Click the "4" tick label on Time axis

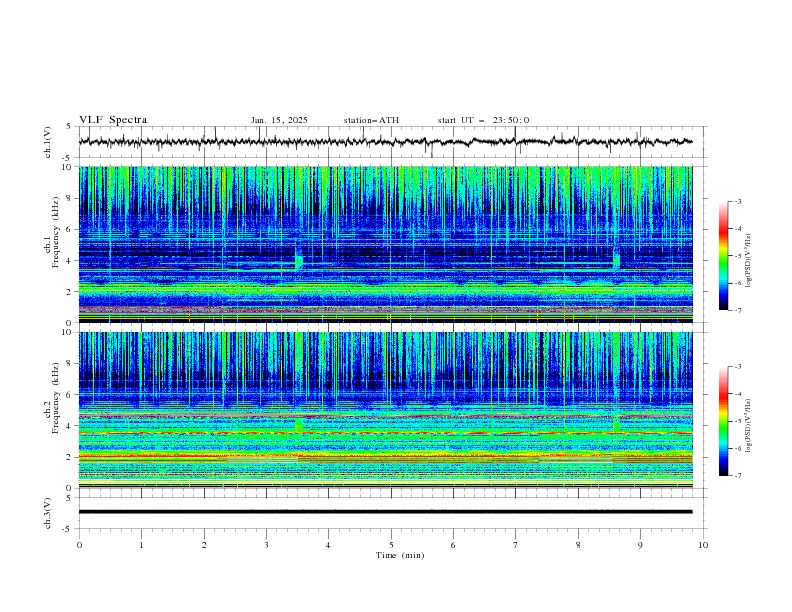click(328, 545)
